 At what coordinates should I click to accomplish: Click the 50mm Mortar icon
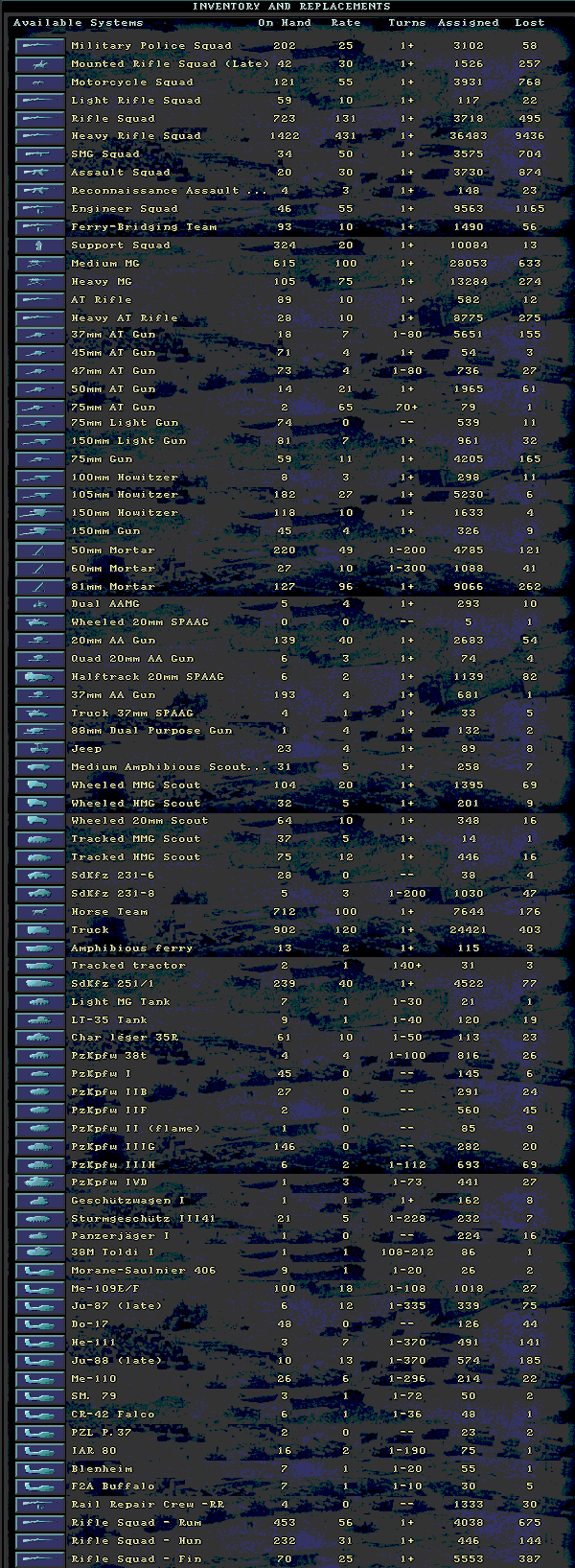tap(39, 550)
